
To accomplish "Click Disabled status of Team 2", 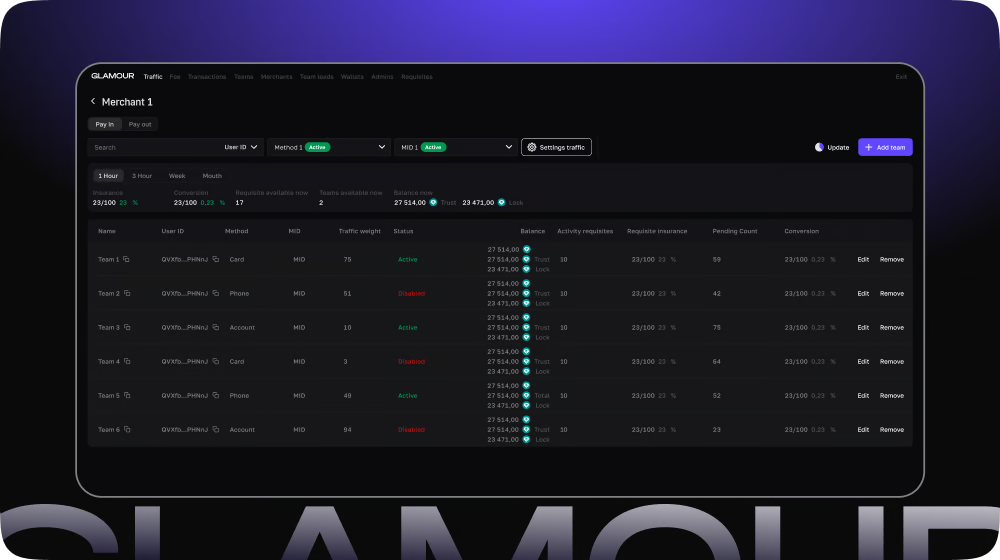I will tap(411, 293).
